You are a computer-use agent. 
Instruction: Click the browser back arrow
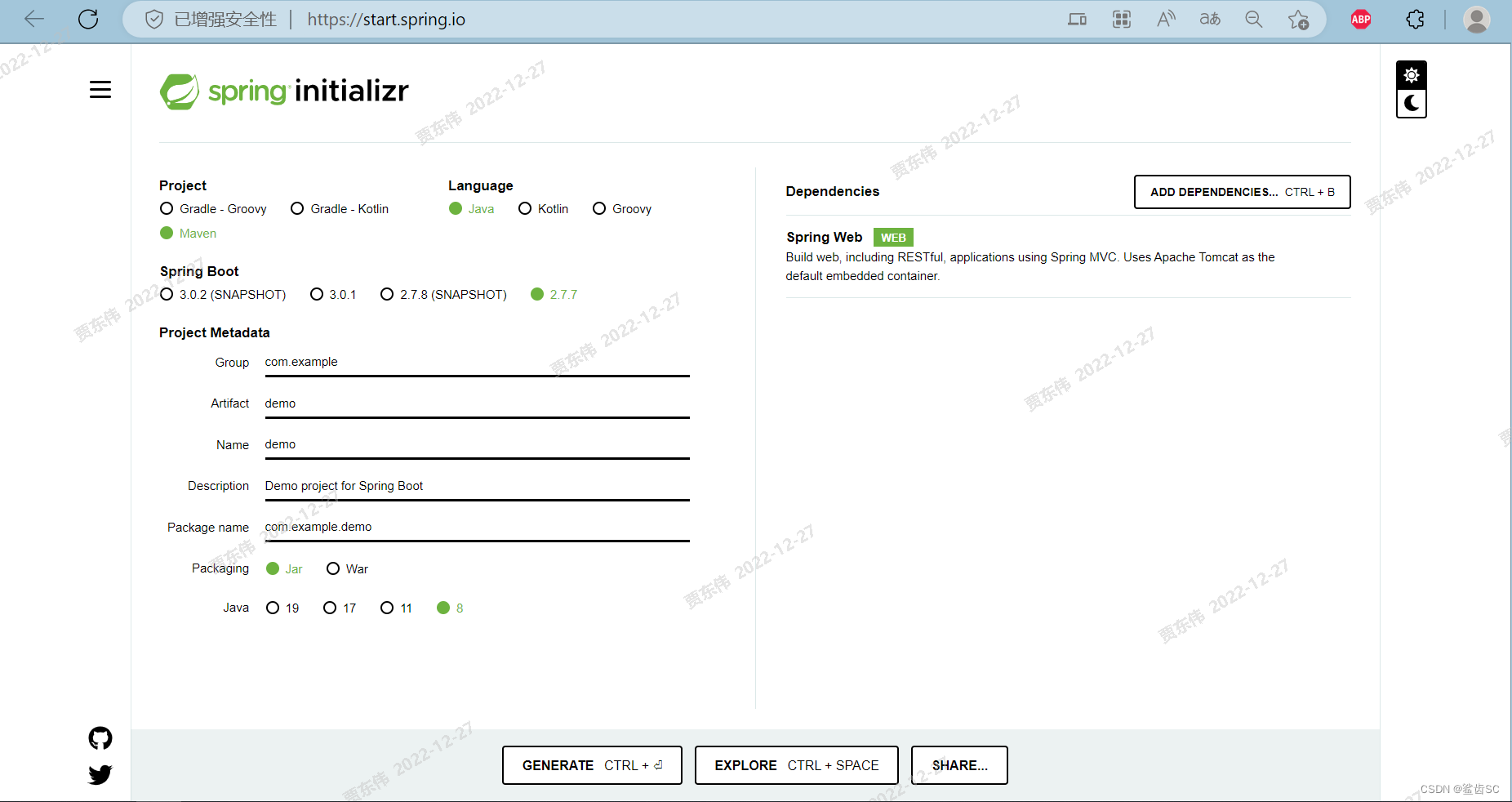click(34, 19)
